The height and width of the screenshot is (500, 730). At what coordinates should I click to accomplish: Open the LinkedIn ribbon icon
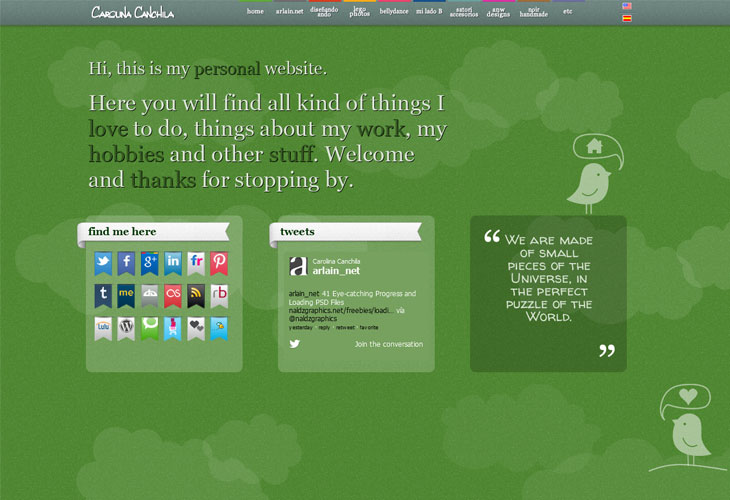pyautogui.click(x=172, y=263)
